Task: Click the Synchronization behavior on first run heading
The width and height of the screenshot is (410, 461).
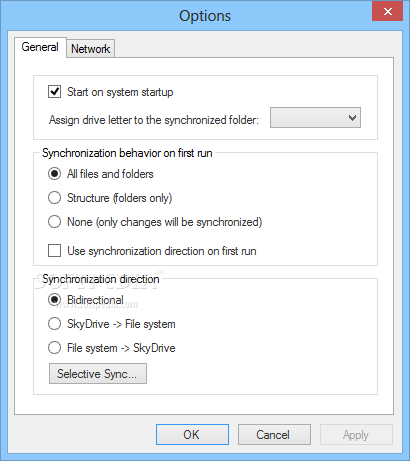Action: click(127, 153)
